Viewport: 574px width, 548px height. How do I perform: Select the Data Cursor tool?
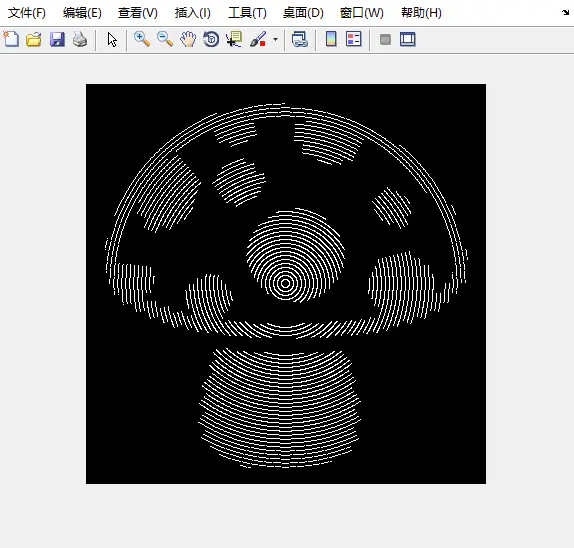234,39
